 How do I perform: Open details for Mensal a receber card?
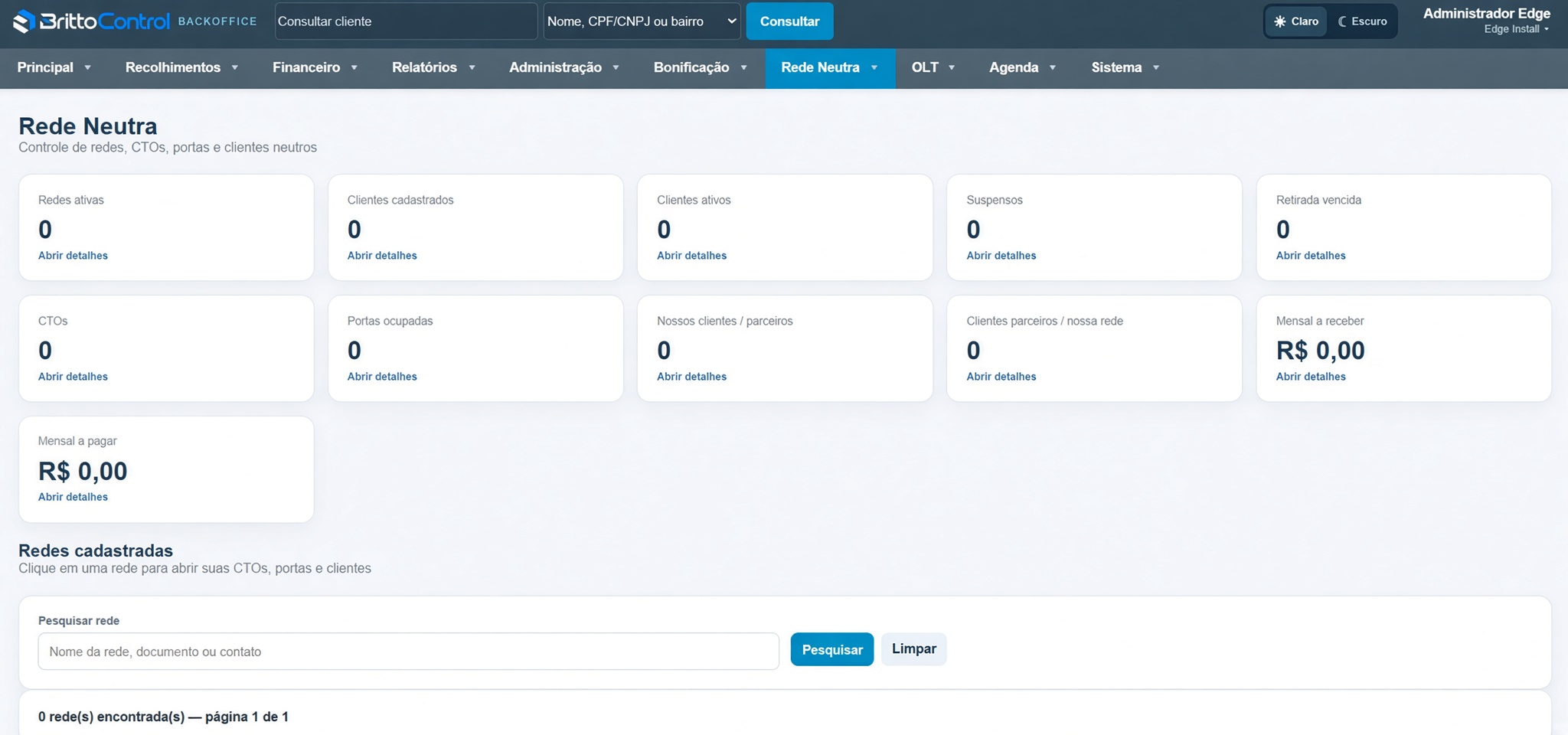point(1310,377)
